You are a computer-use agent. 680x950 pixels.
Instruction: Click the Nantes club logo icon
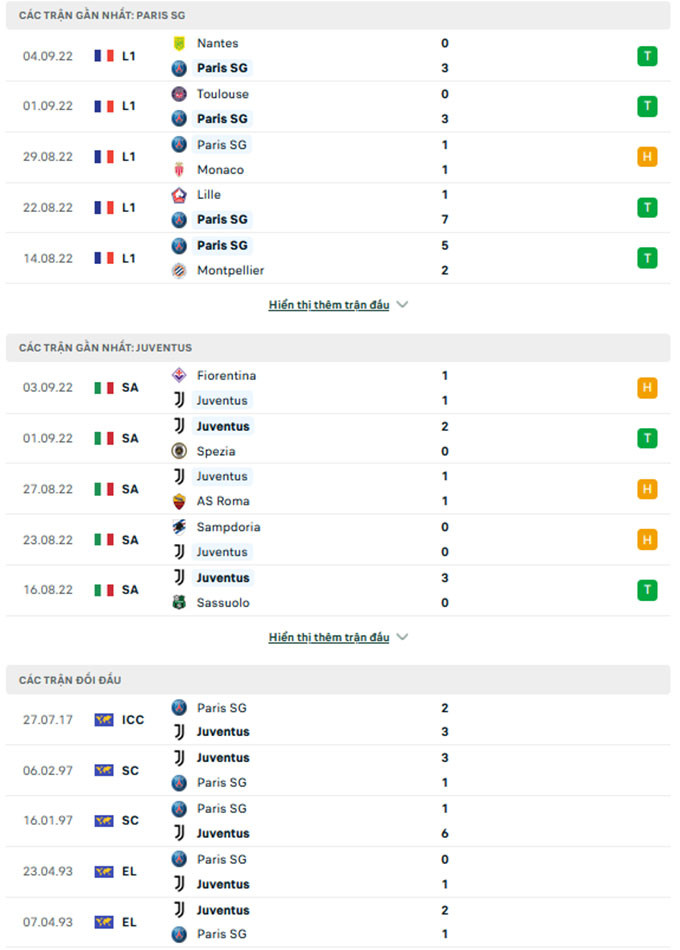click(179, 43)
